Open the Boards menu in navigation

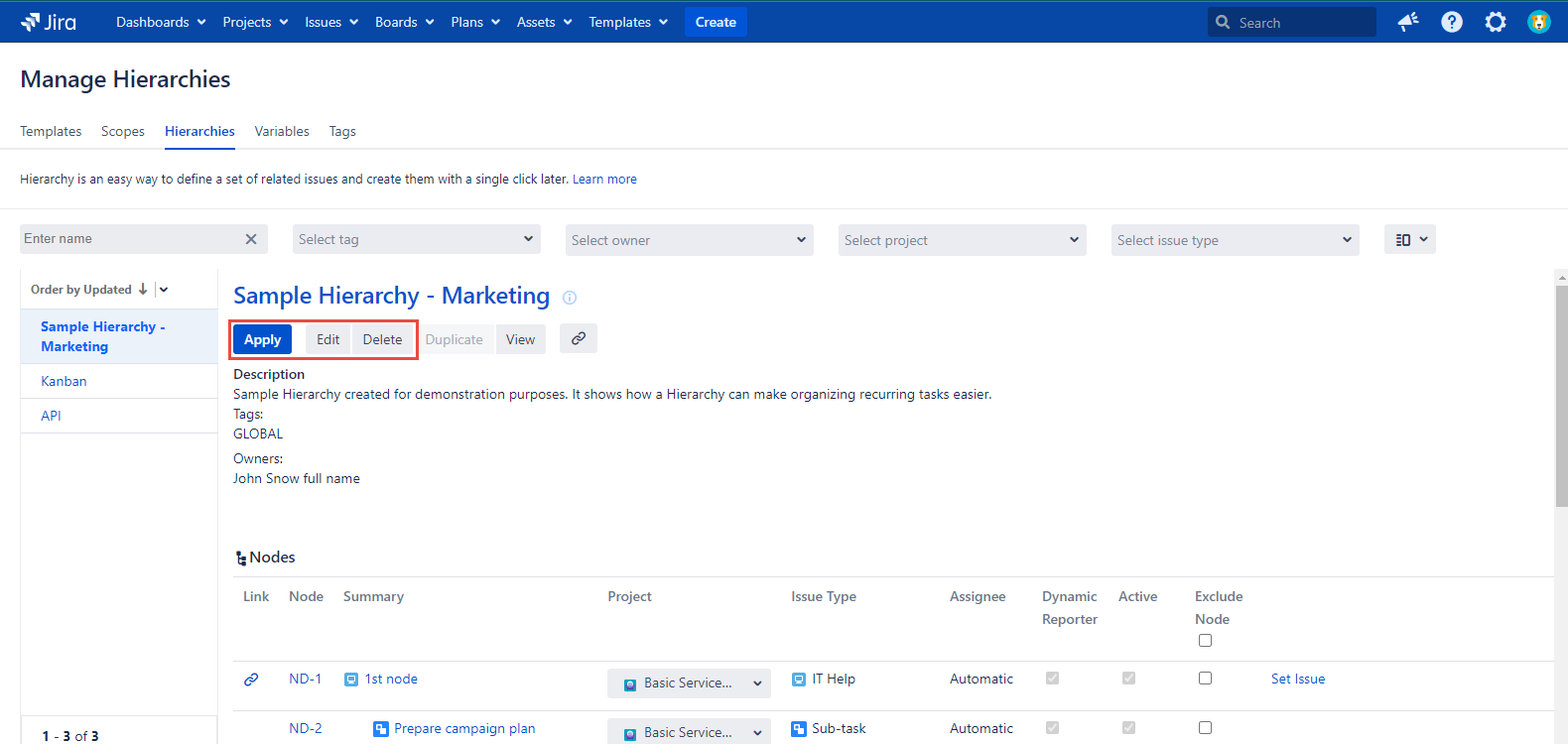coord(404,22)
